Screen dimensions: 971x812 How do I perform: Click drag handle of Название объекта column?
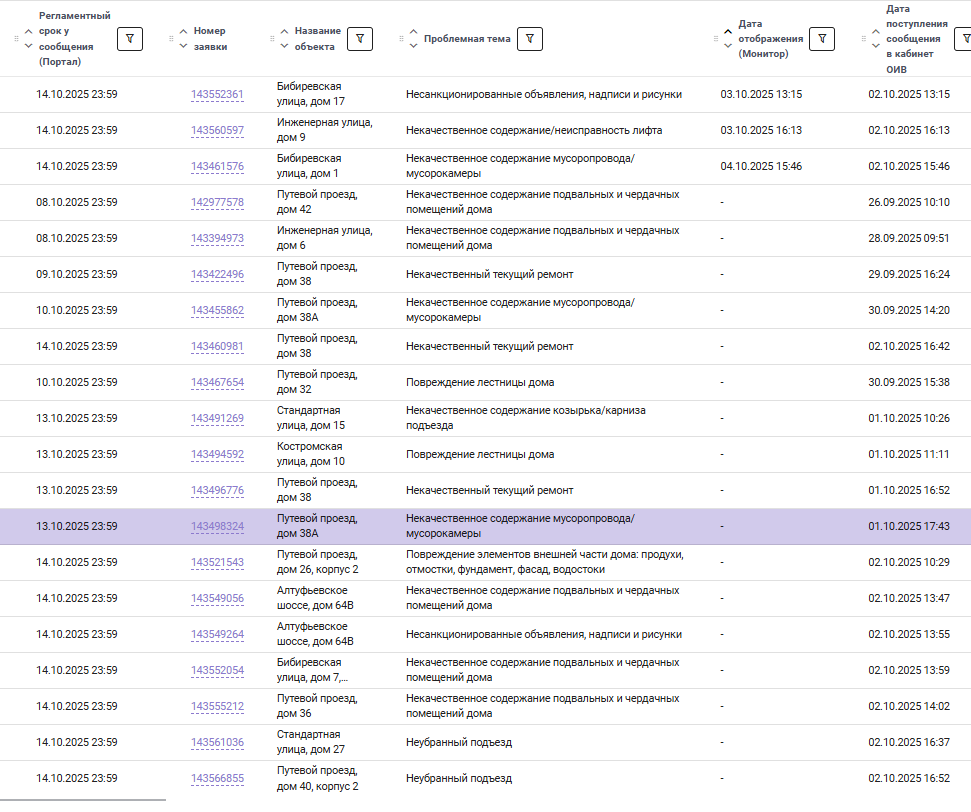[x=273, y=39]
